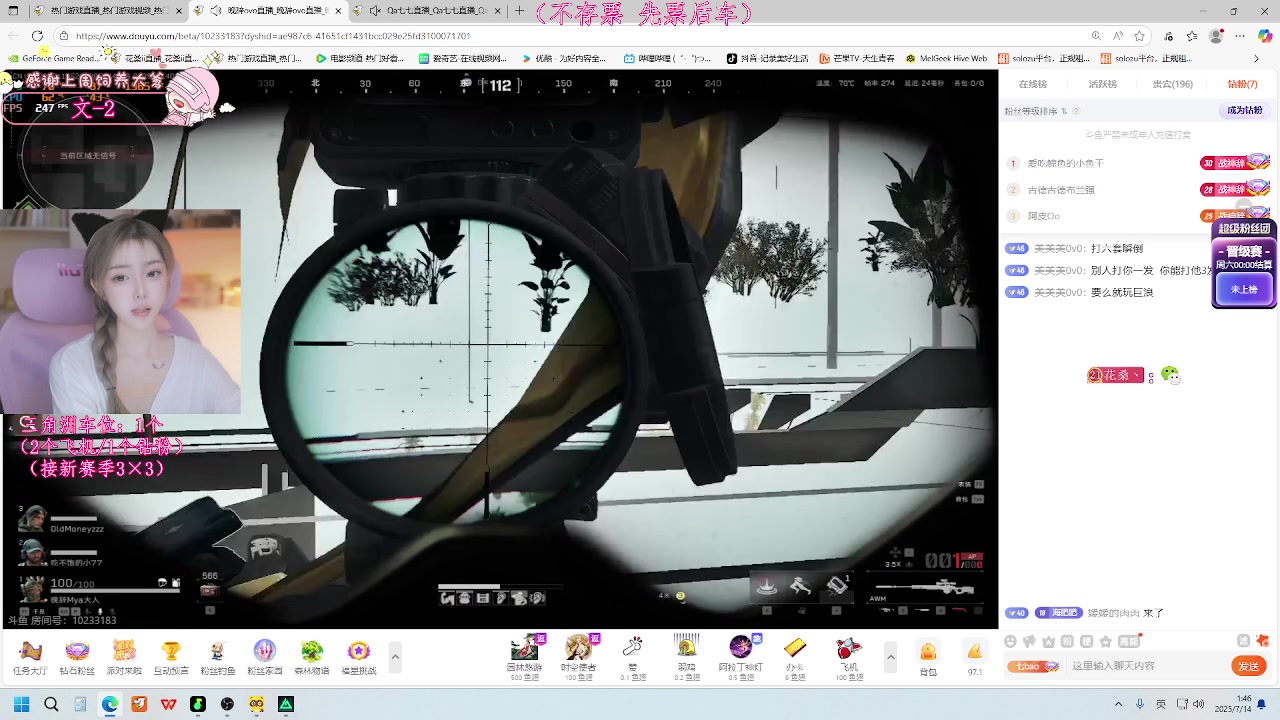The image size is (1280, 720).
Task: Click the 发送 send button
Action: click(1249, 666)
